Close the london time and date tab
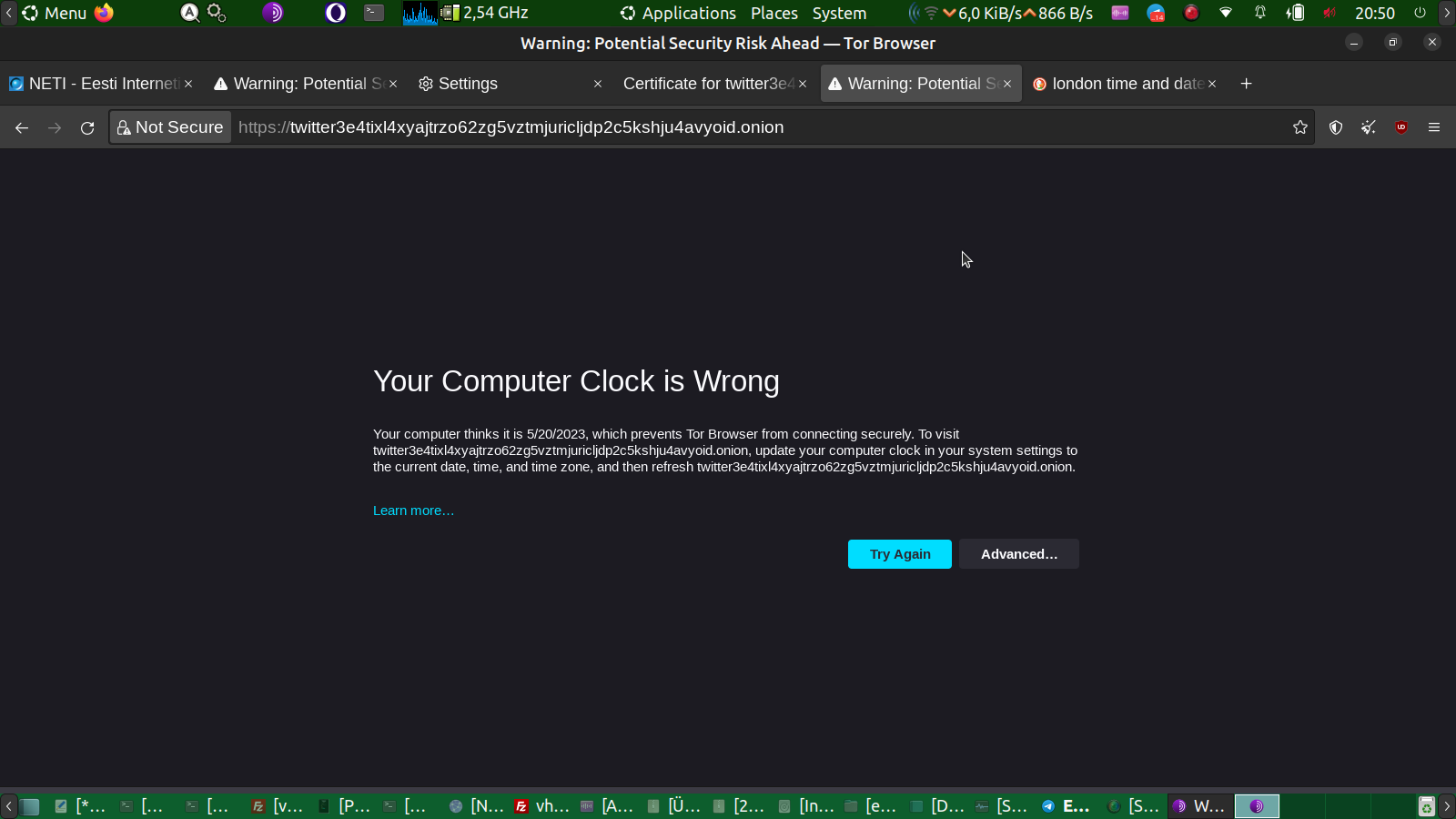The width and height of the screenshot is (1456, 819). pos(1212,84)
